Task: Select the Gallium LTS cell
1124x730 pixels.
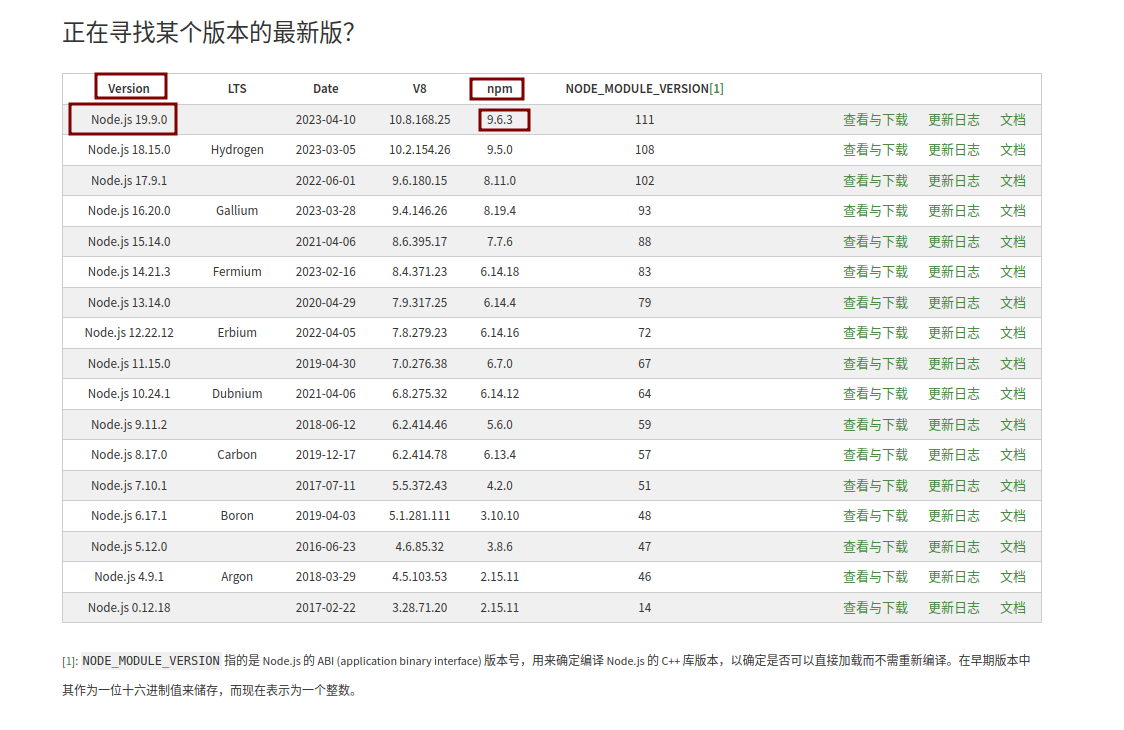Action: click(x=237, y=211)
